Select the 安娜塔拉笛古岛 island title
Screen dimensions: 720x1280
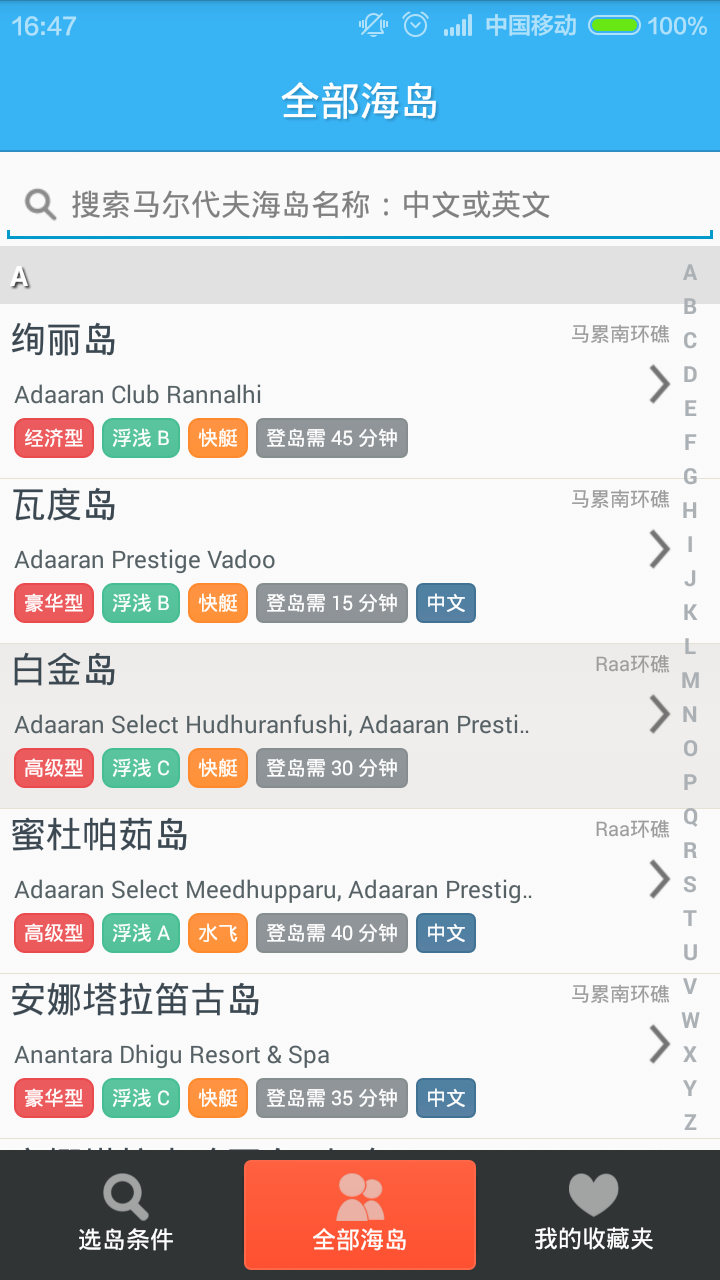pyautogui.click(x=136, y=1000)
